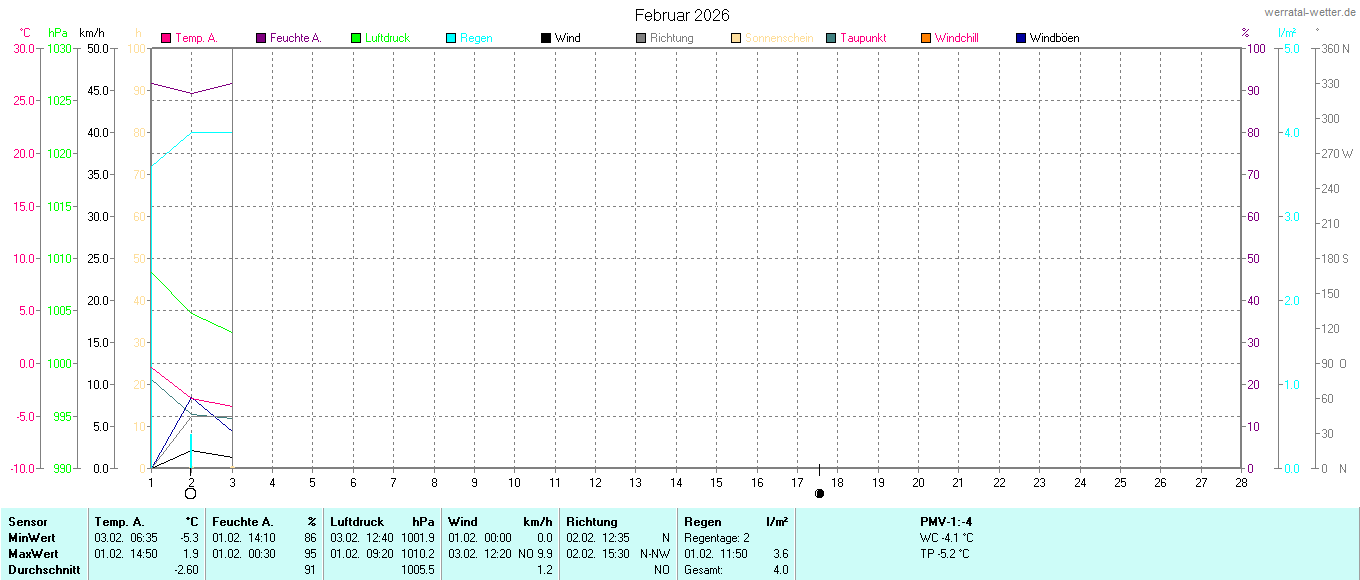Click the Taupunkt legend label
Screen dimensions: 1360x580
[x=862, y=38]
